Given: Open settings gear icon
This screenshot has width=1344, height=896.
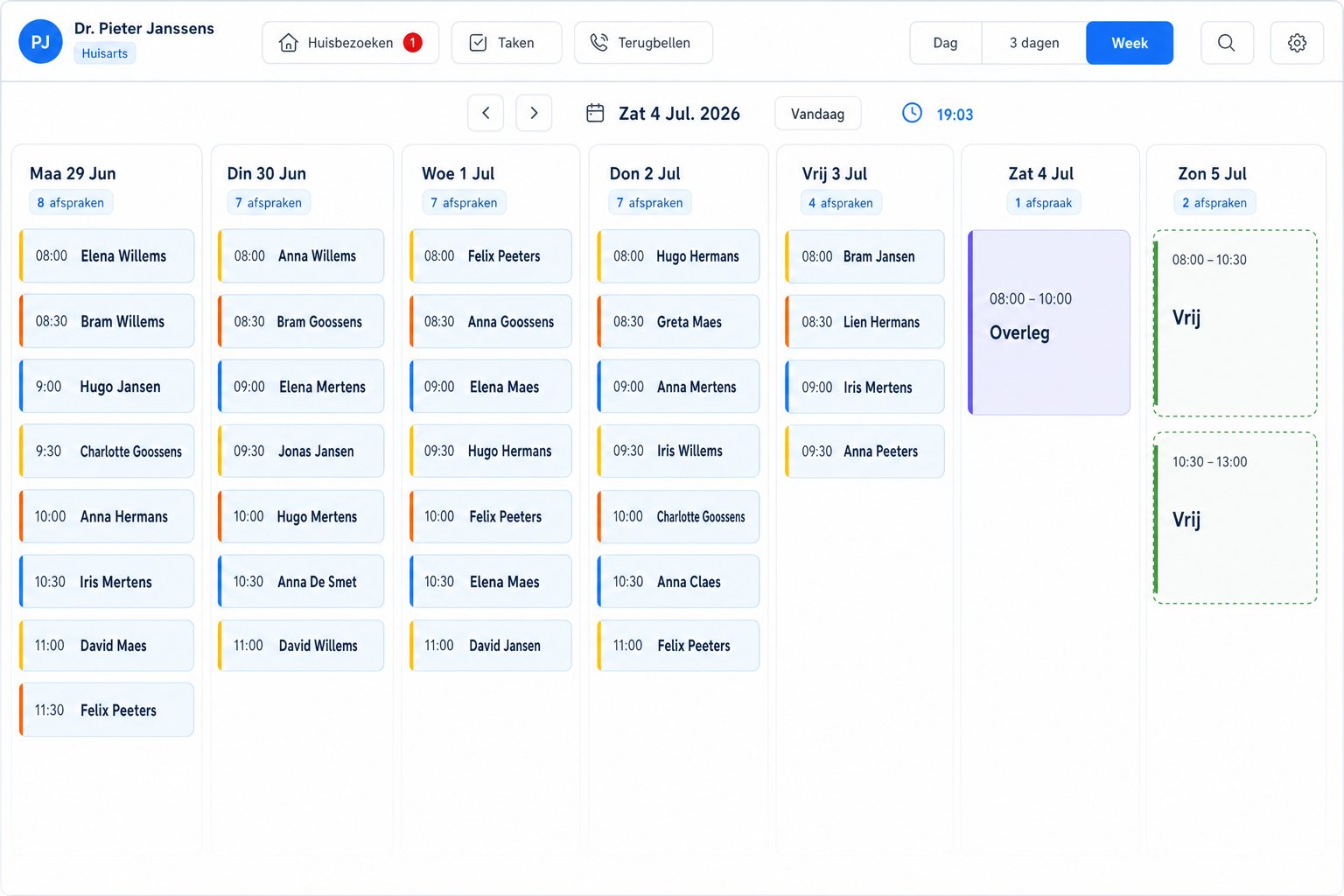Looking at the screenshot, I should click(x=1297, y=43).
